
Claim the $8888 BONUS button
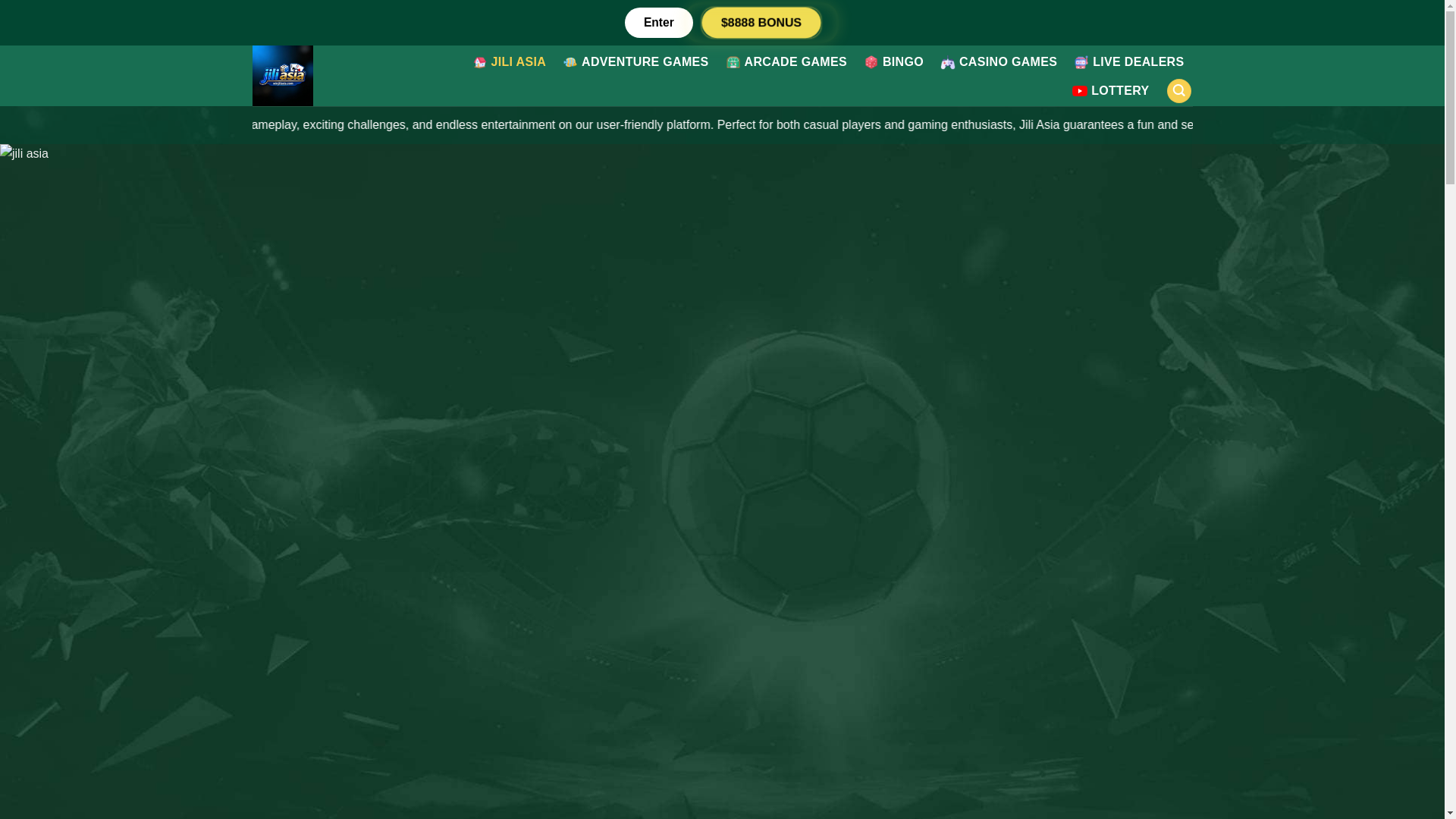(x=761, y=23)
